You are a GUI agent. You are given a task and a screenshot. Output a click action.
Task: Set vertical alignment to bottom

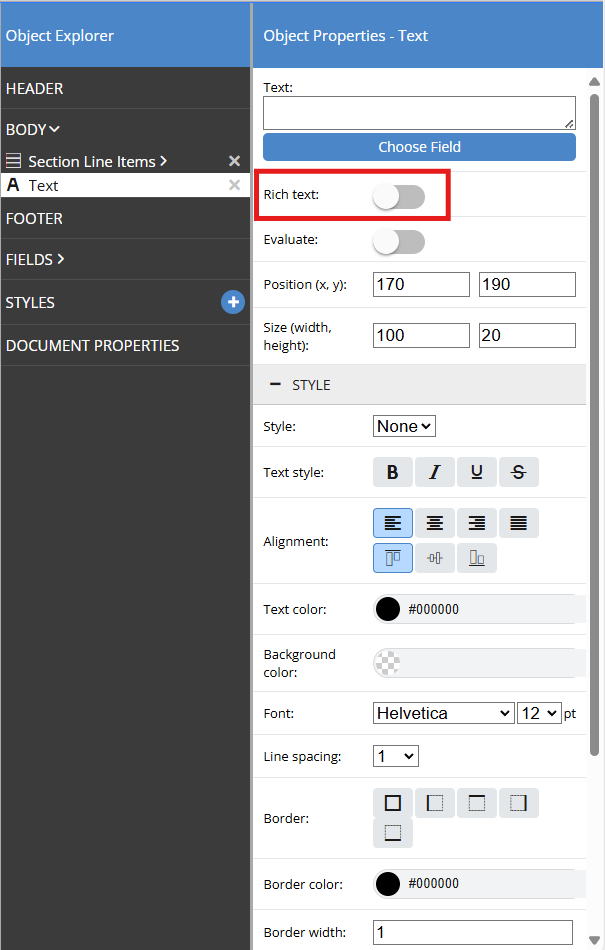coord(477,558)
